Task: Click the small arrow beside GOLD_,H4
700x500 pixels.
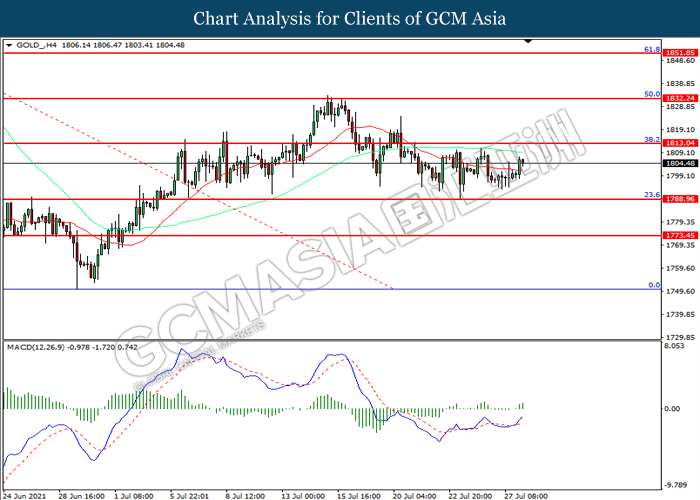Action: (9, 46)
